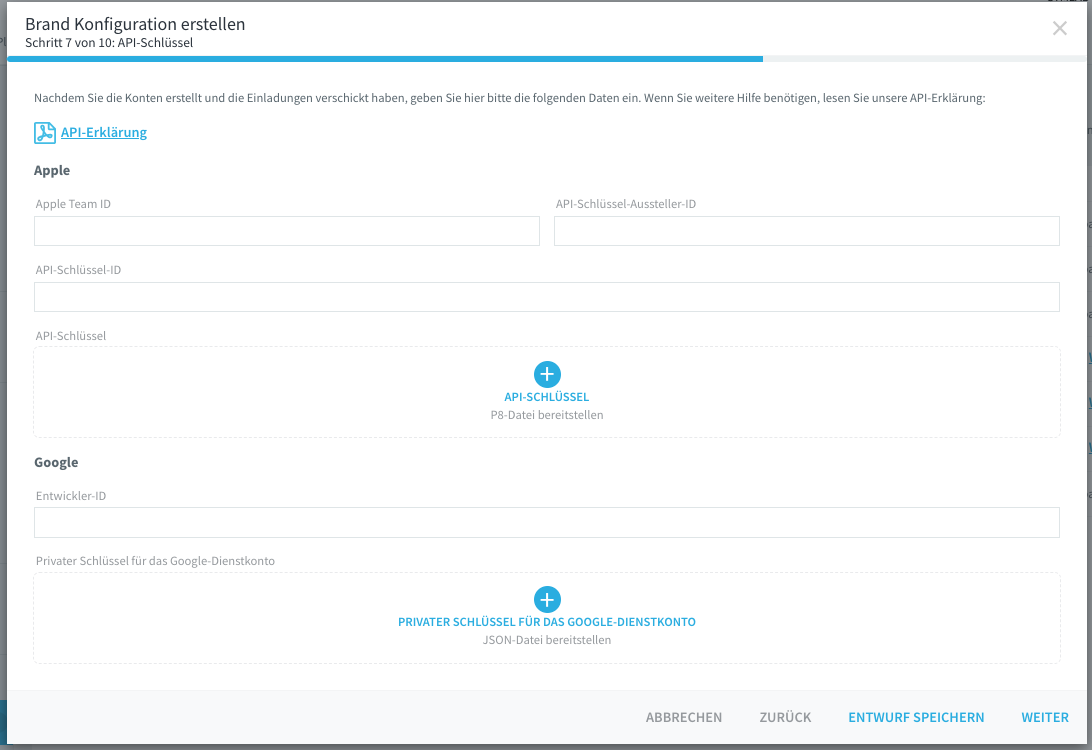Click the plus icon for Google-Dienstkonto key upload

pos(547,600)
